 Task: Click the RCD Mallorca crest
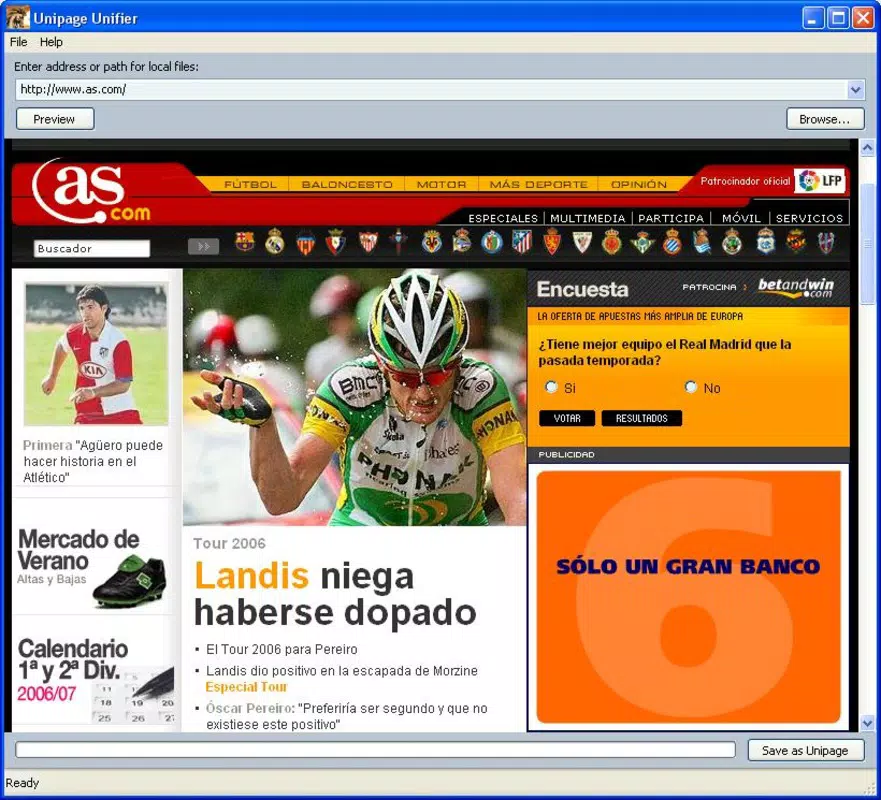pyautogui.click(x=611, y=242)
